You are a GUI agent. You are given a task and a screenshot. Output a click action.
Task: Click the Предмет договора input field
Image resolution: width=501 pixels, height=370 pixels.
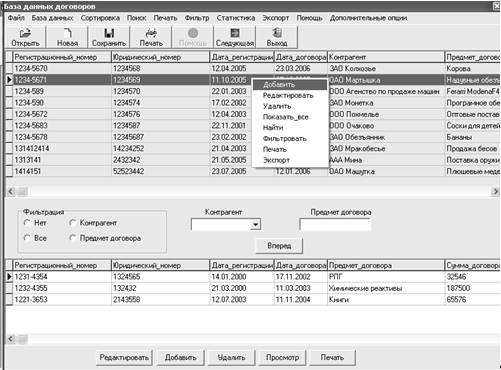tap(335, 224)
